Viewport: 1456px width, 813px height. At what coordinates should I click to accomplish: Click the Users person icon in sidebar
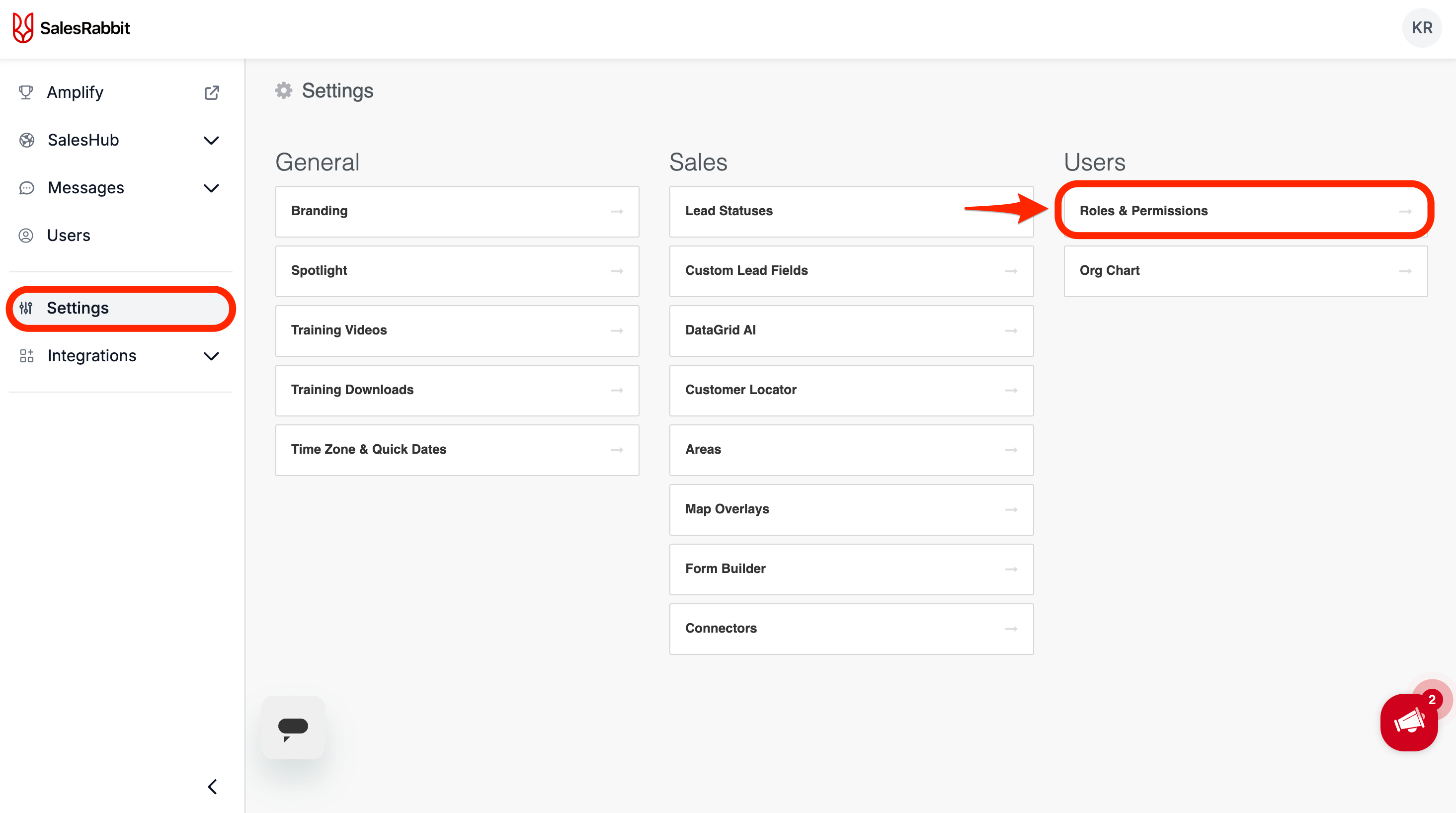(26, 235)
